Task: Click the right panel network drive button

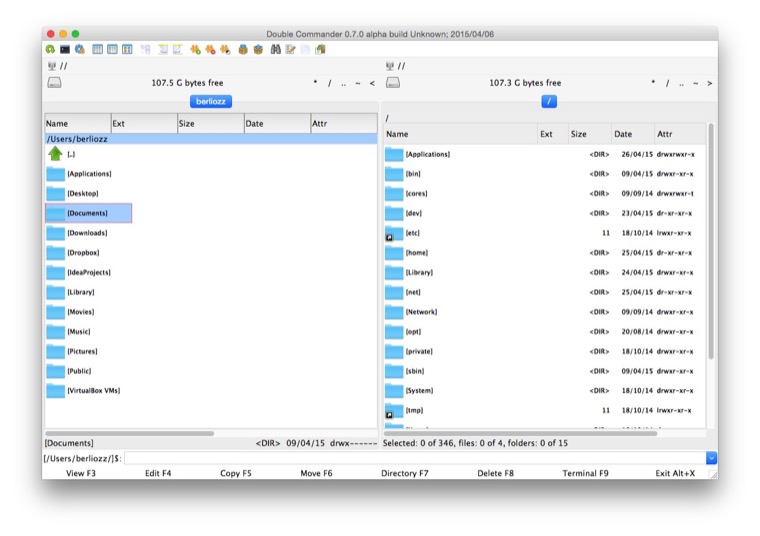Action: (396, 66)
